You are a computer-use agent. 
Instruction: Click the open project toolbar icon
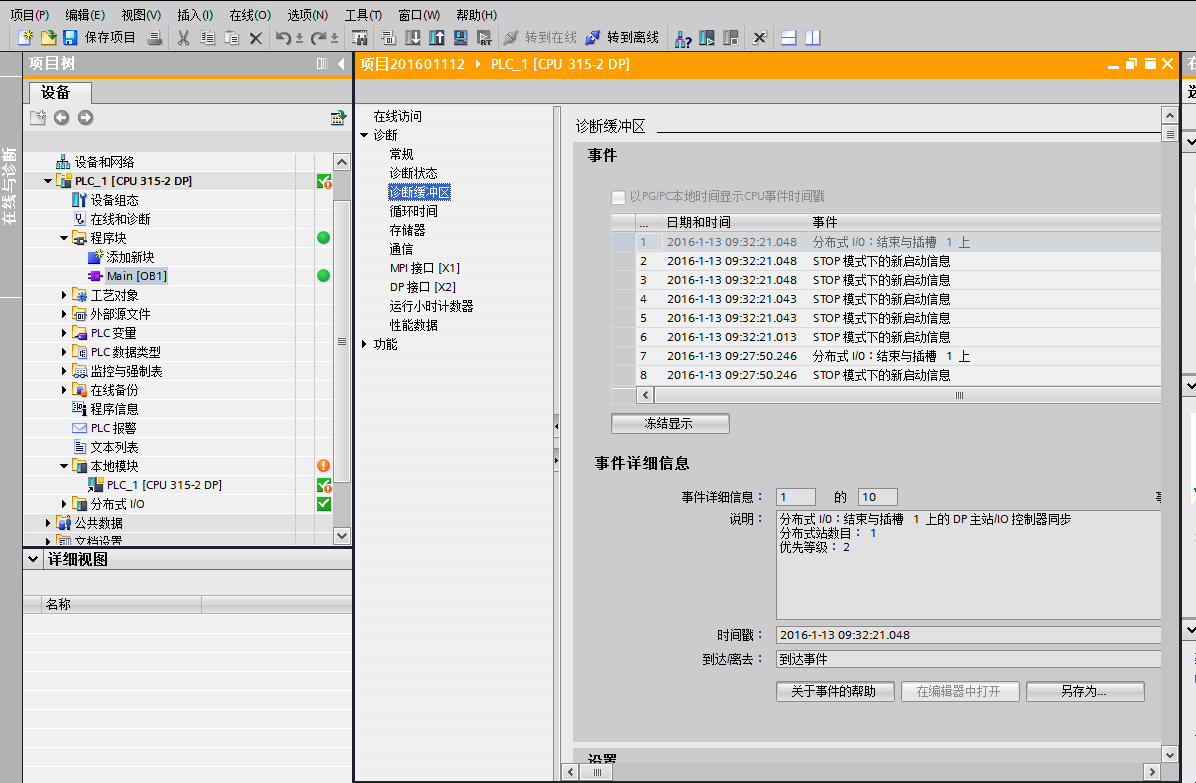pos(48,37)
